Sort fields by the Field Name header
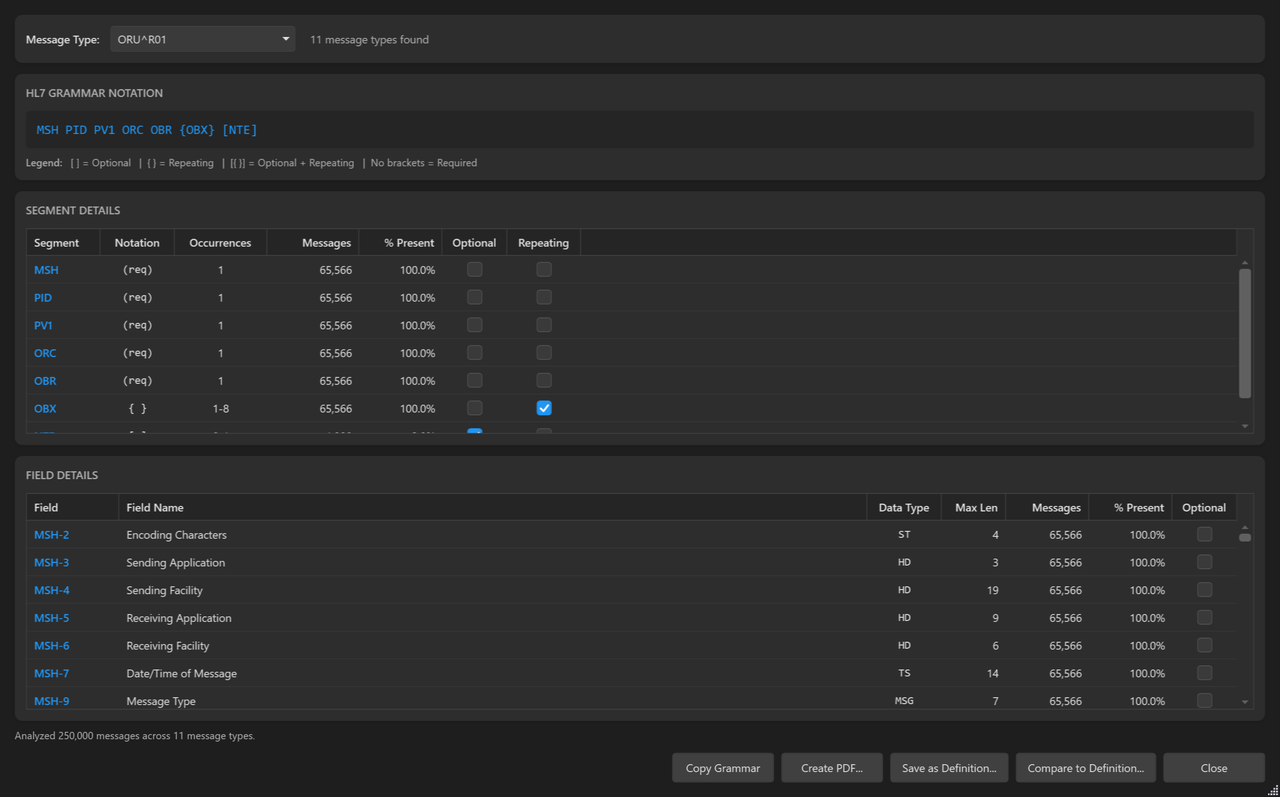 (x=492, y=508)
